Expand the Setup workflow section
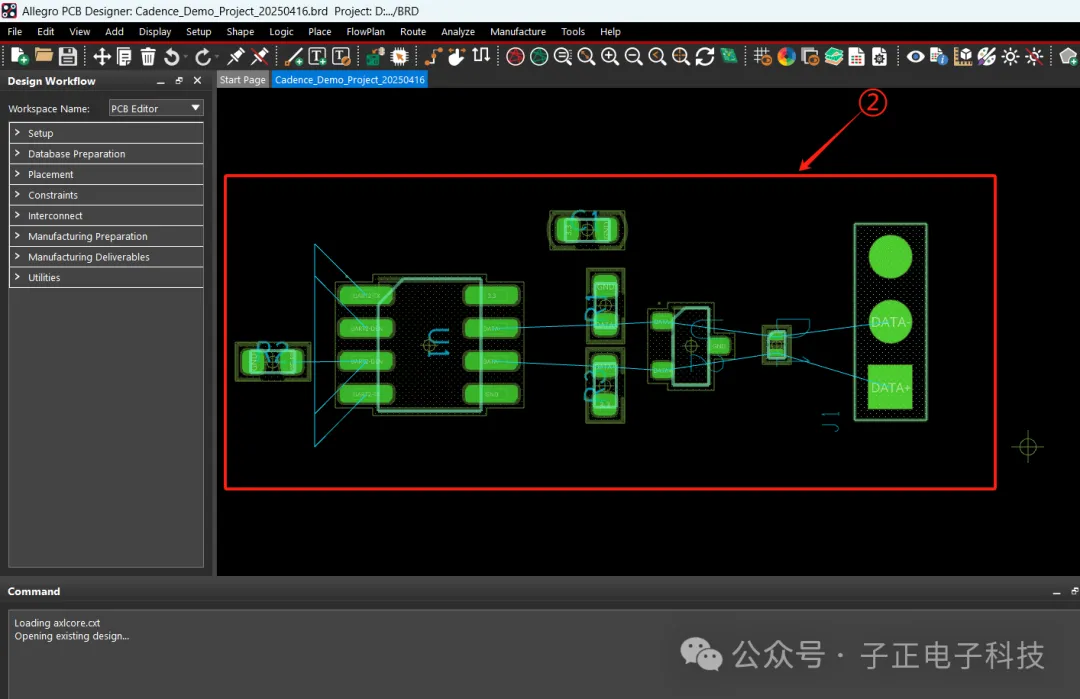The height and width of the screenshot is (699, 1080). [106, 133]
